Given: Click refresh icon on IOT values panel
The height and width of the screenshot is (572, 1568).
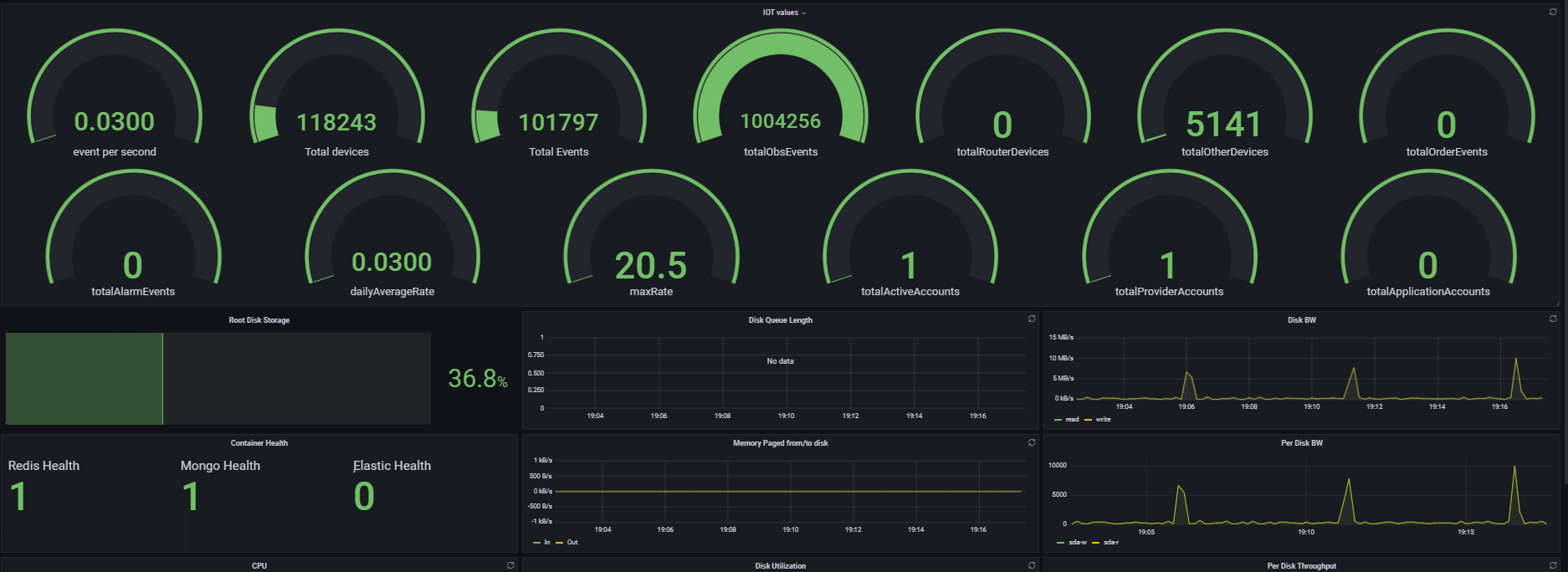Looking at the screenshot, I should [x=1553, y=13].
